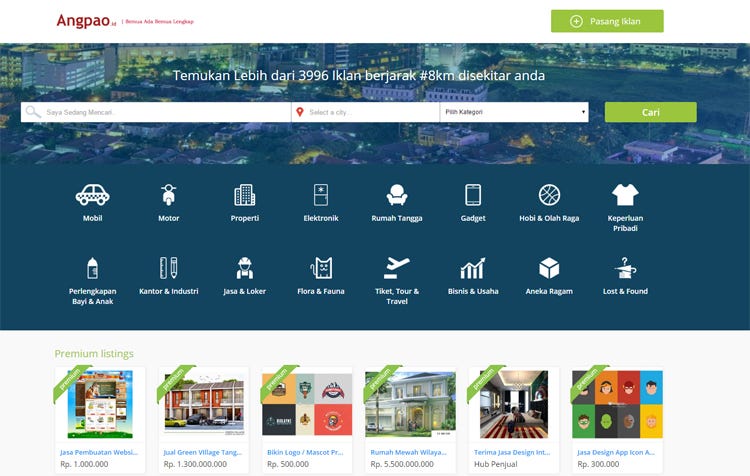The image size is (750, 476).
Task: Click the green Cari search button
Action: [x=651, y=112]
